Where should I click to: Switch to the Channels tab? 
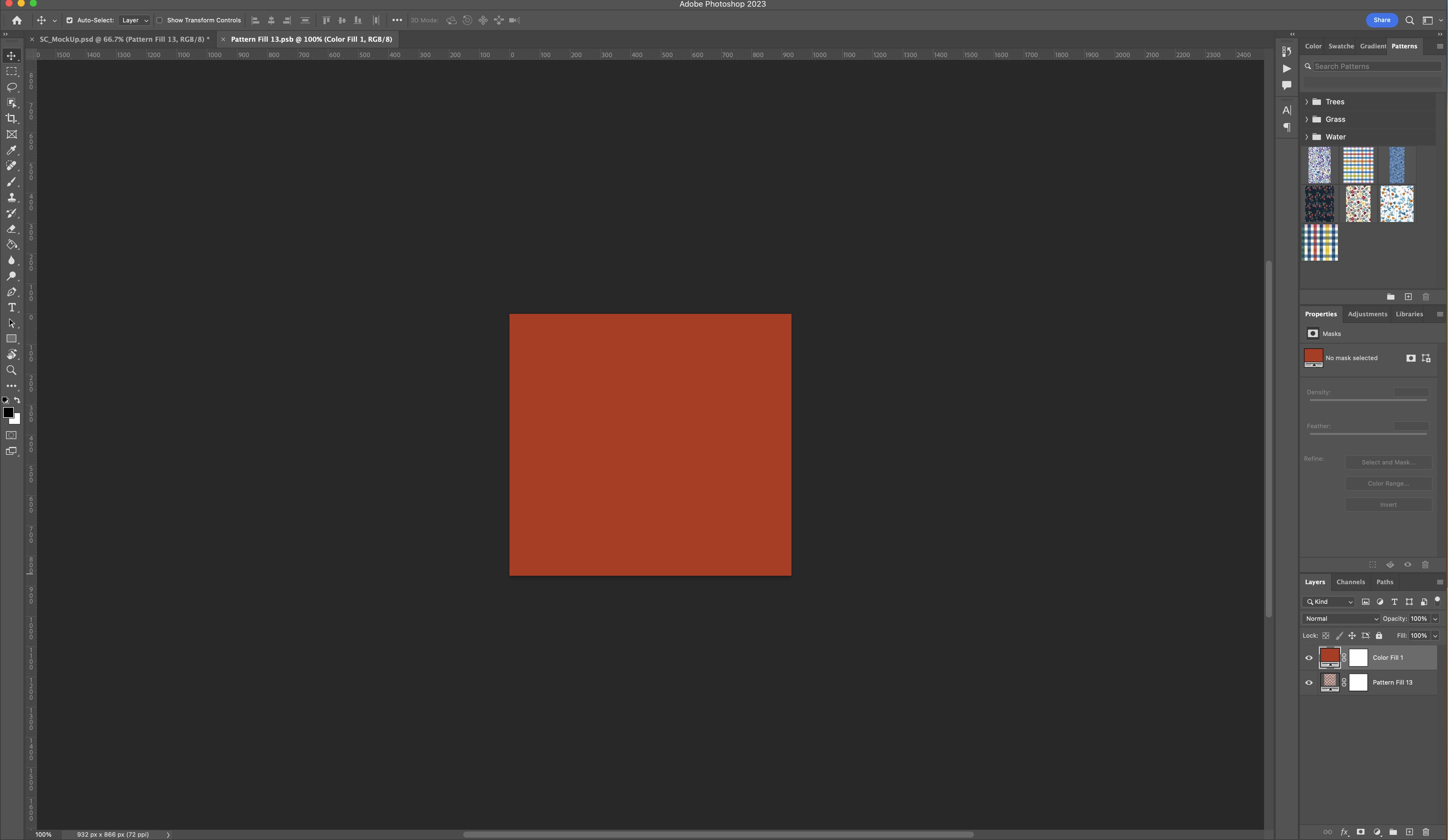pos(1350,582)
